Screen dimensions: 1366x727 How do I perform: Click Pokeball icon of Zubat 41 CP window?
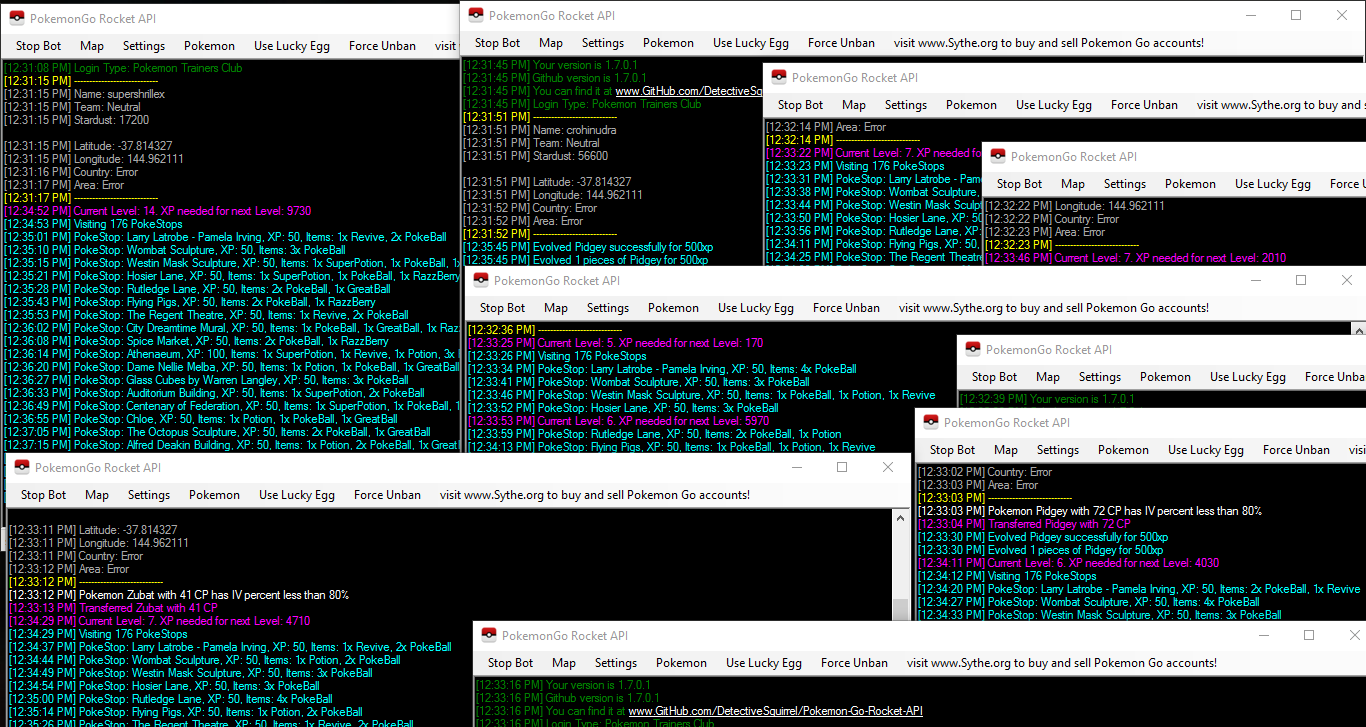coord(22,467)
